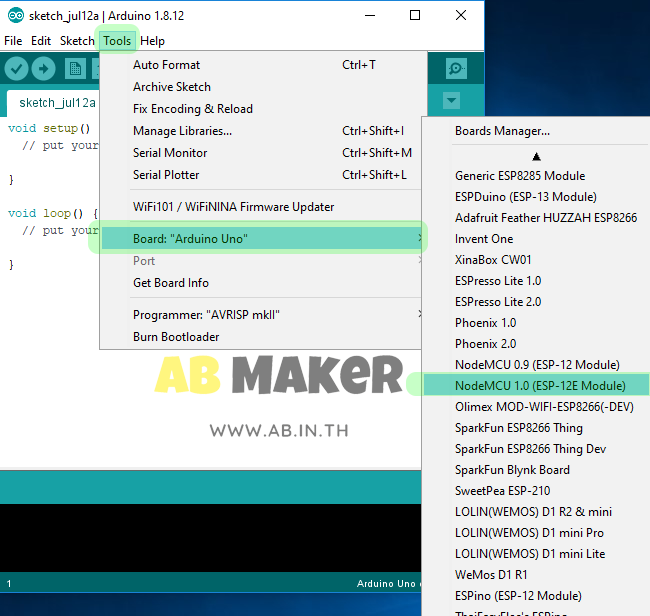Close the Arduino window
The image size is (650, 616).
coord(461,15)
